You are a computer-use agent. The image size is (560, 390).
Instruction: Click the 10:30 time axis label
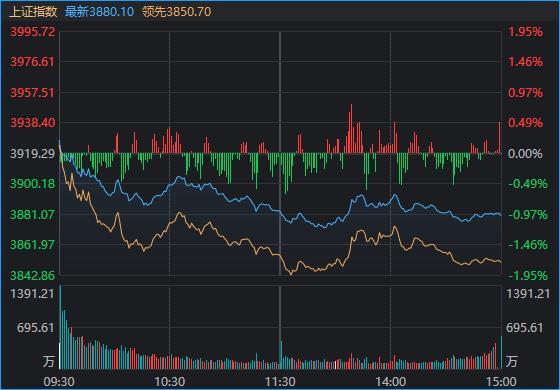169,382
